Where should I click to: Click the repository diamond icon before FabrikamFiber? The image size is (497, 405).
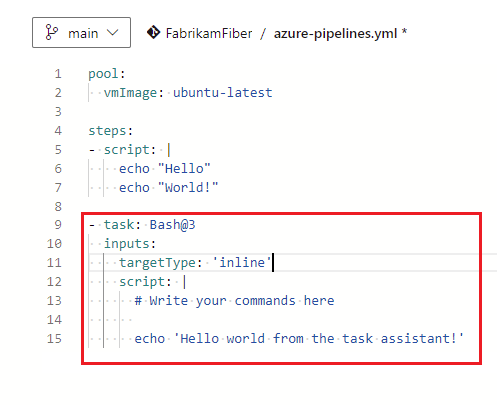click(x=153, y=32)
